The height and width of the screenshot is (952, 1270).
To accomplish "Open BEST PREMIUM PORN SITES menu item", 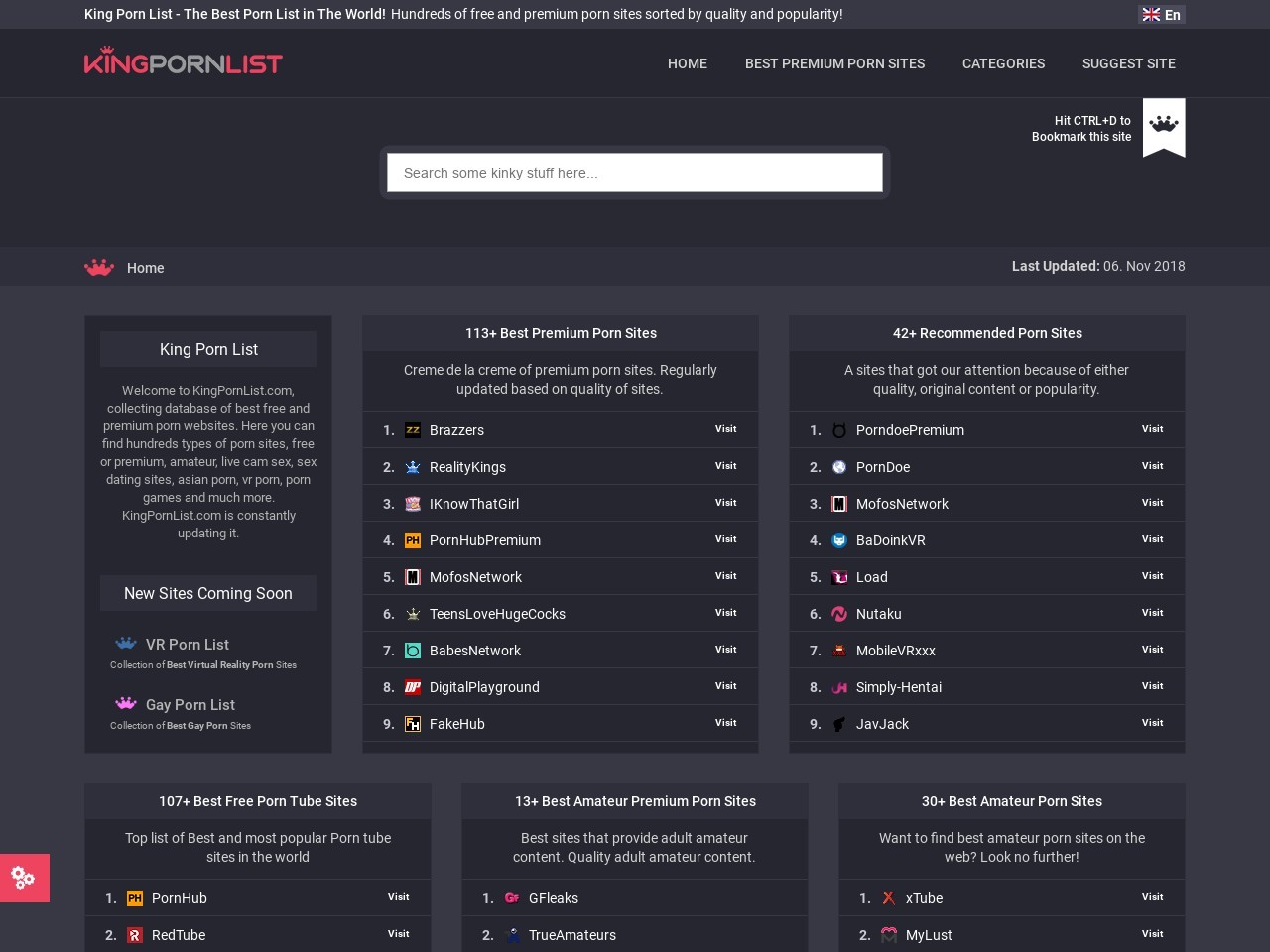I will tap(834, 63).
